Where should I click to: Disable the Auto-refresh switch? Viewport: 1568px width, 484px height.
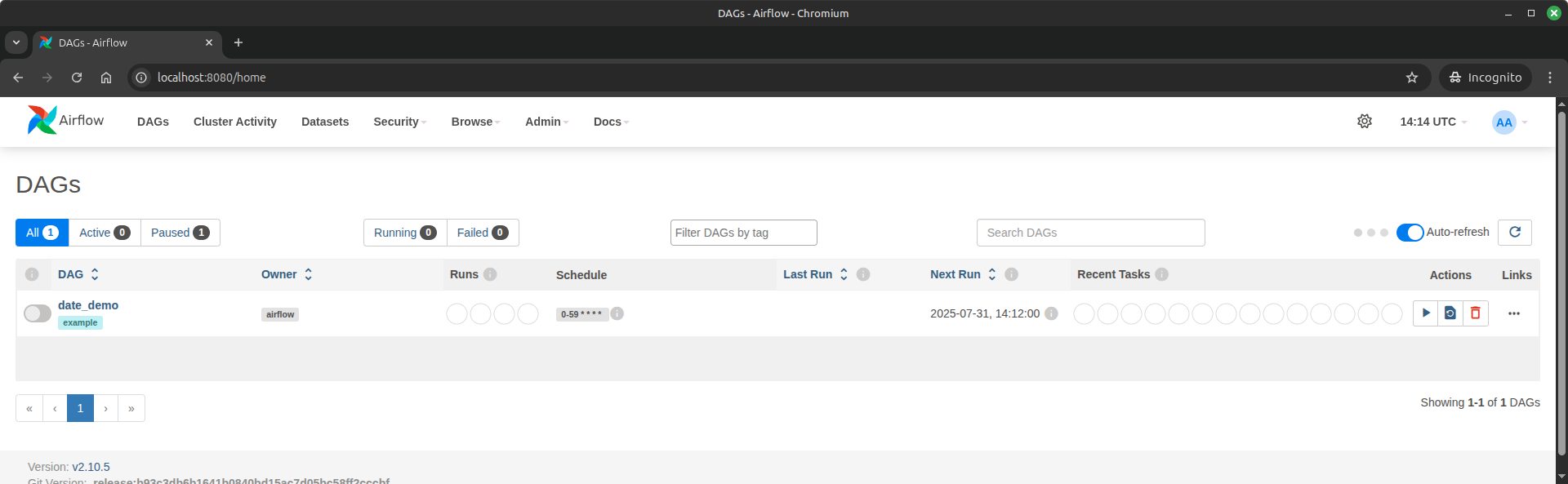click(1410, 233)
